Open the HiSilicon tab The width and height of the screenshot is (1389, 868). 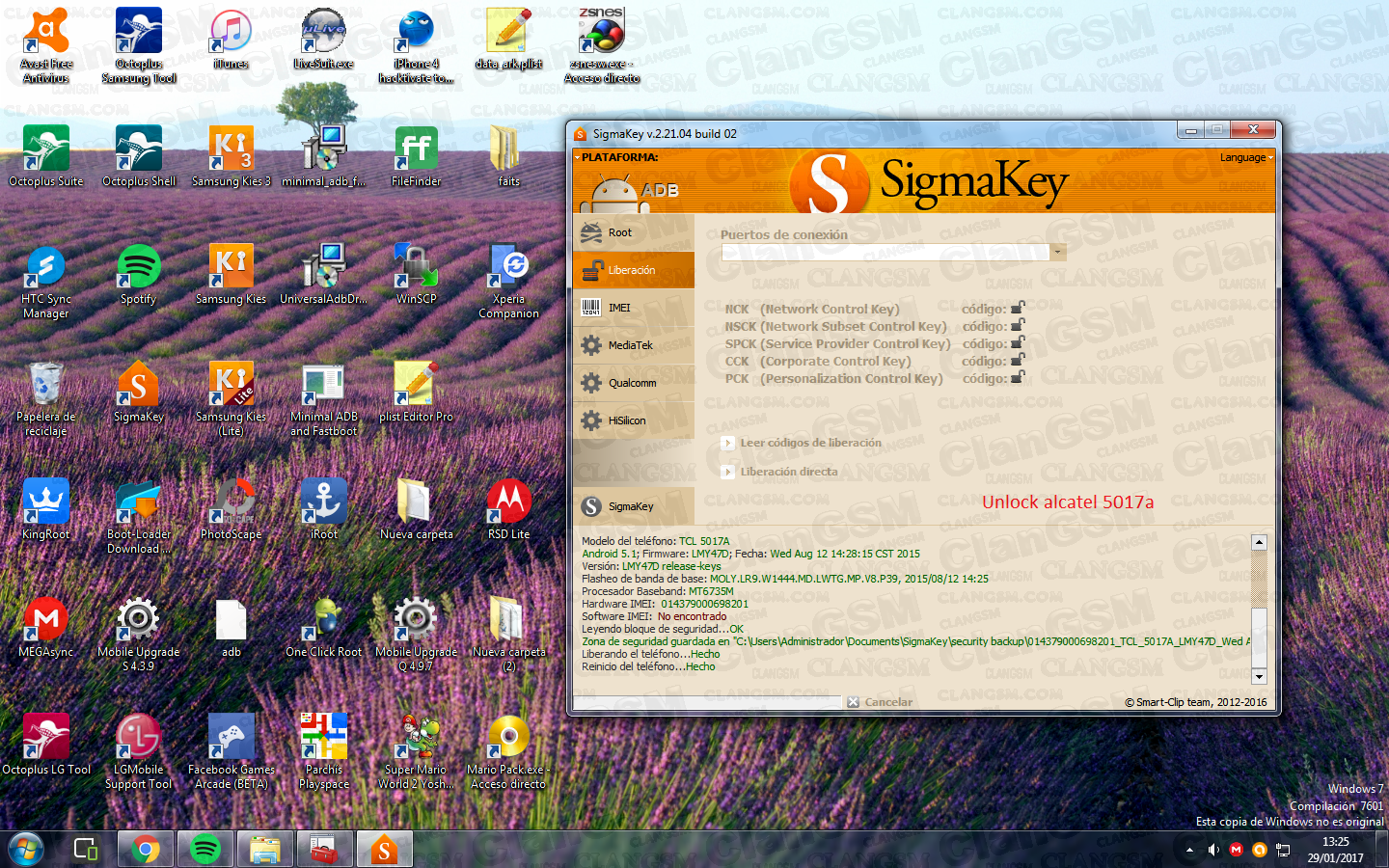pos(633,420)
